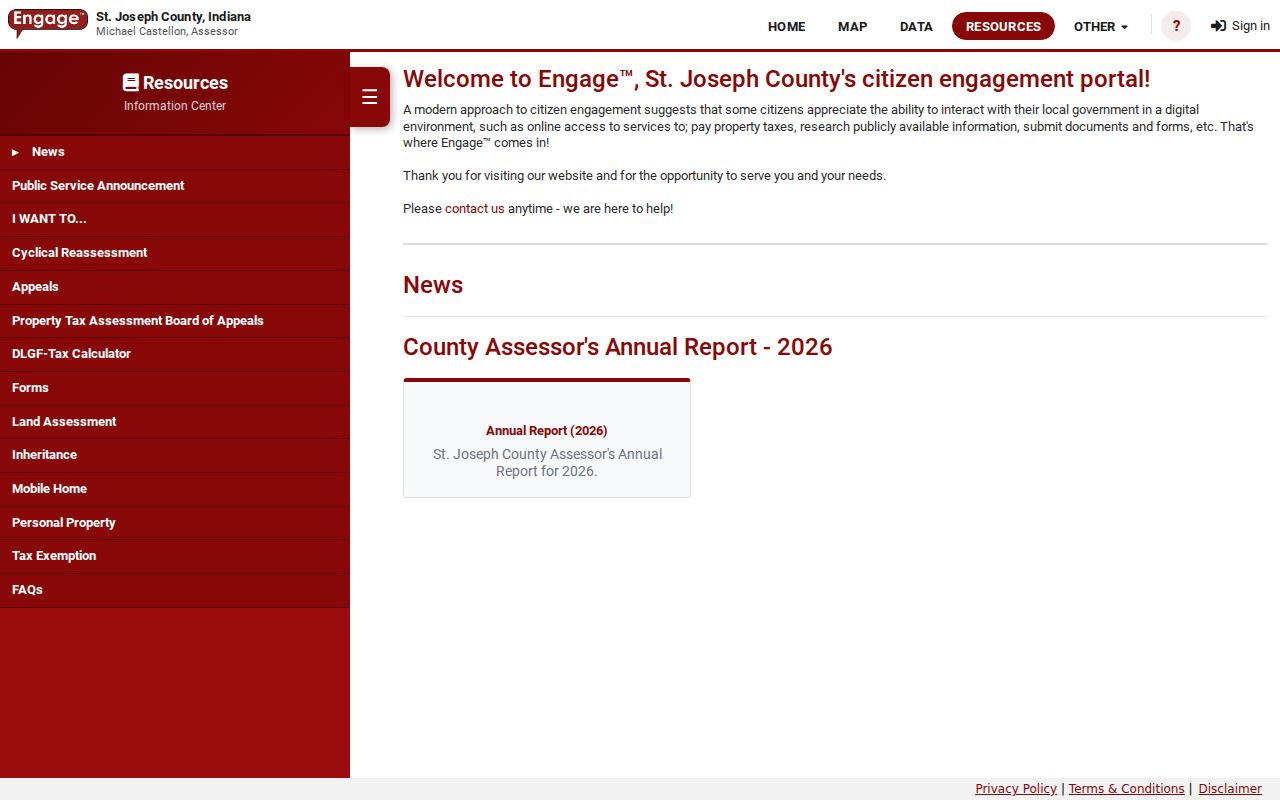
Task: Click the Michael Castellon, Assessor subtitle
Action: tap(167, 32)
